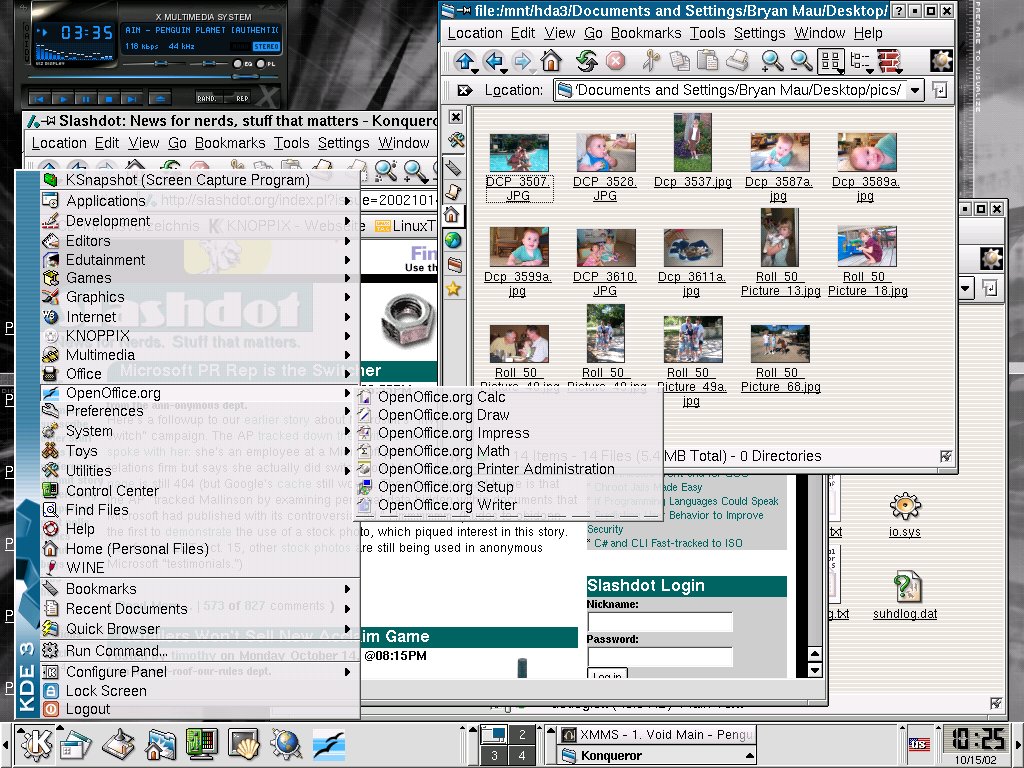1024x768 pixels.
Task: Click XMMS Stop button
Action: (108, 99)
